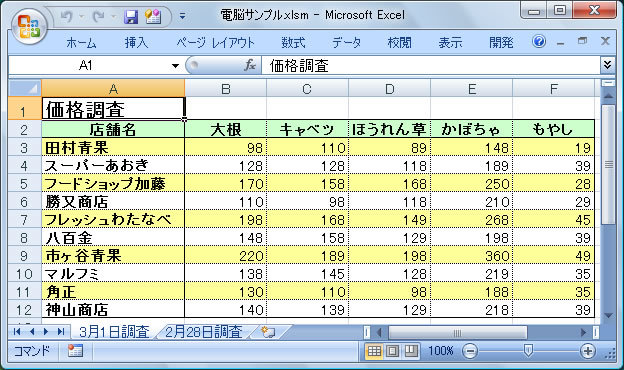624x370 pixels.
Task: Switch to Page Layout view button
Action: click(392, 351)
